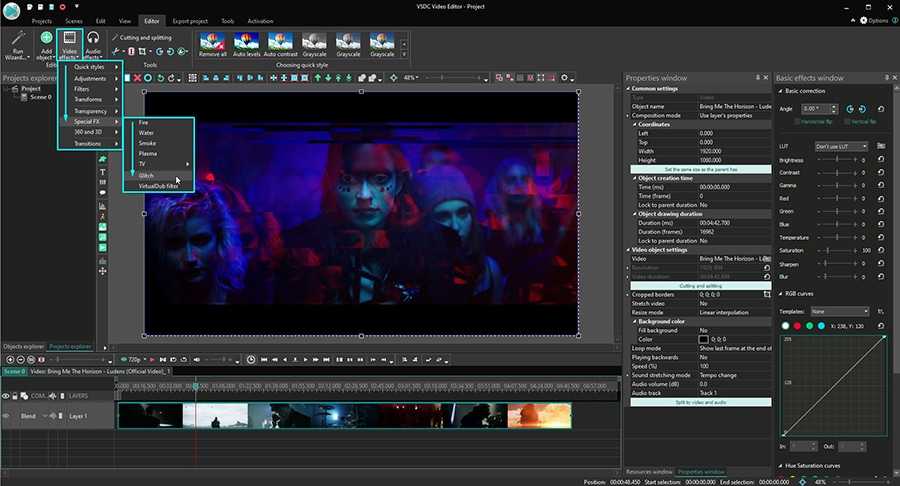This screenshot has width=900, height=486.
Task: Select Glitch in the Special FX submenu
Action: coord(147,175)
